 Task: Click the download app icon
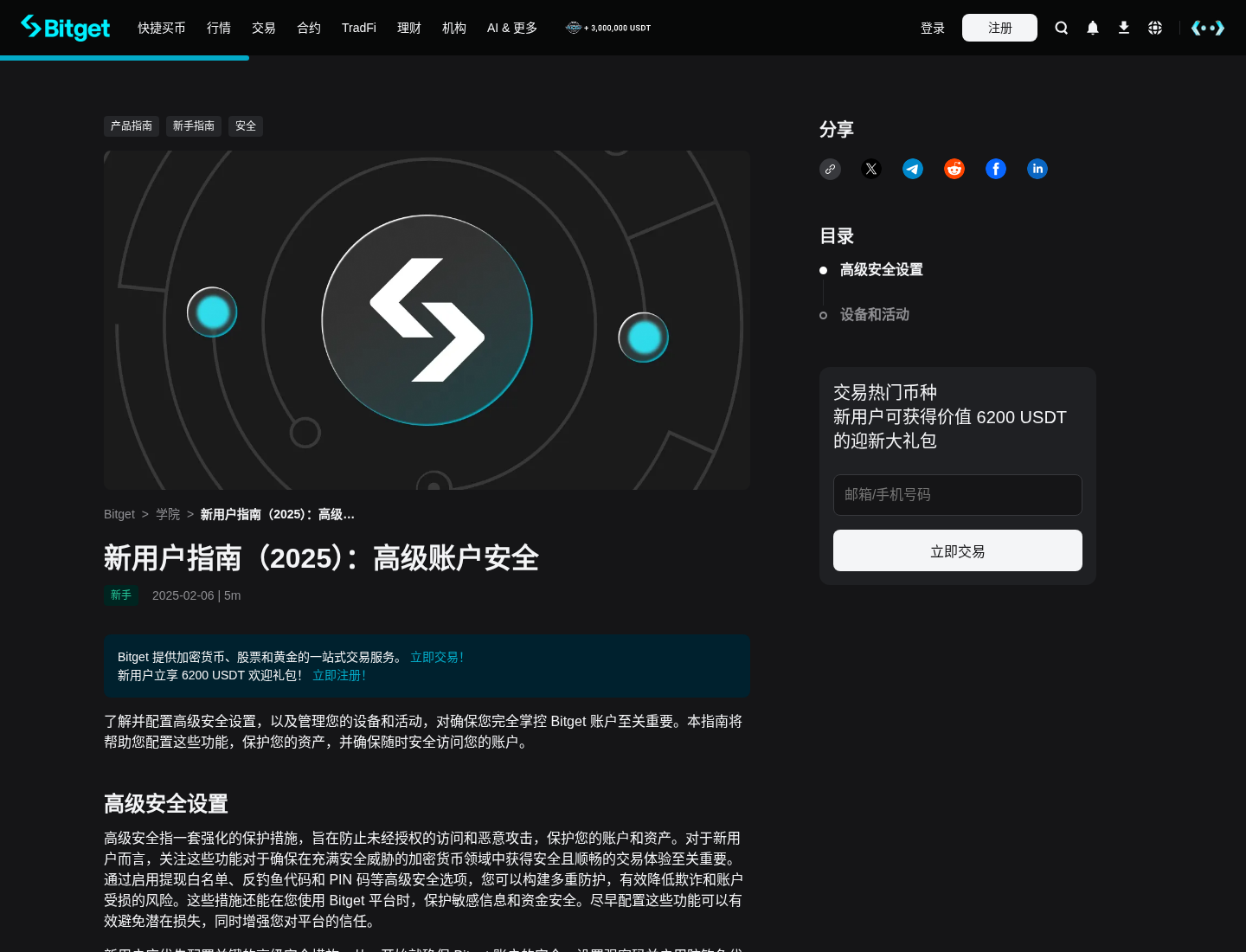(1124, 28)
